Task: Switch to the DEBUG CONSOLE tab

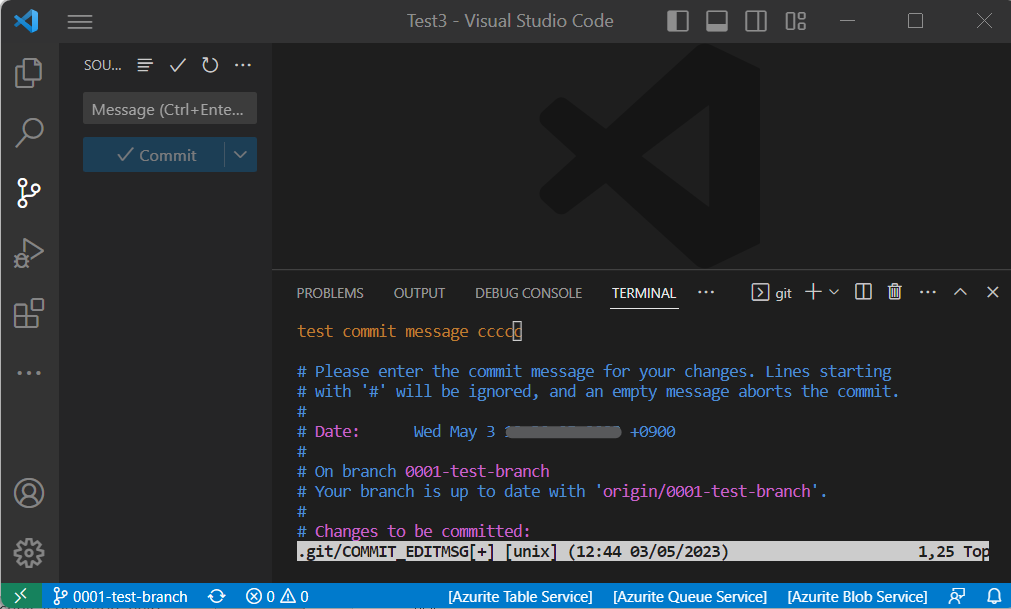Action: point(529,293)
